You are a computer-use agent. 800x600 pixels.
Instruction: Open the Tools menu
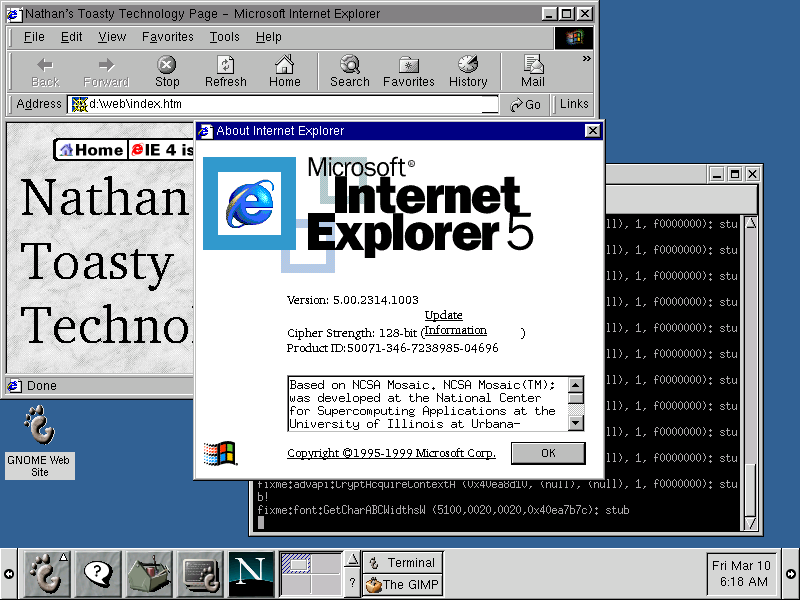224,37
